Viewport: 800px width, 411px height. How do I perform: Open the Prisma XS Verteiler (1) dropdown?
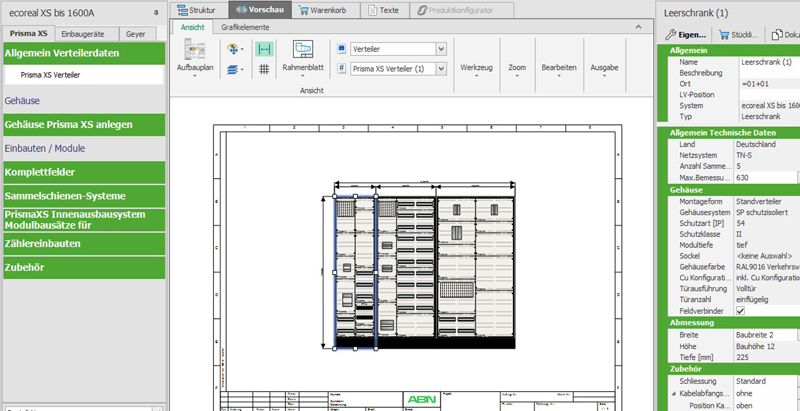(x=441, y=68)
